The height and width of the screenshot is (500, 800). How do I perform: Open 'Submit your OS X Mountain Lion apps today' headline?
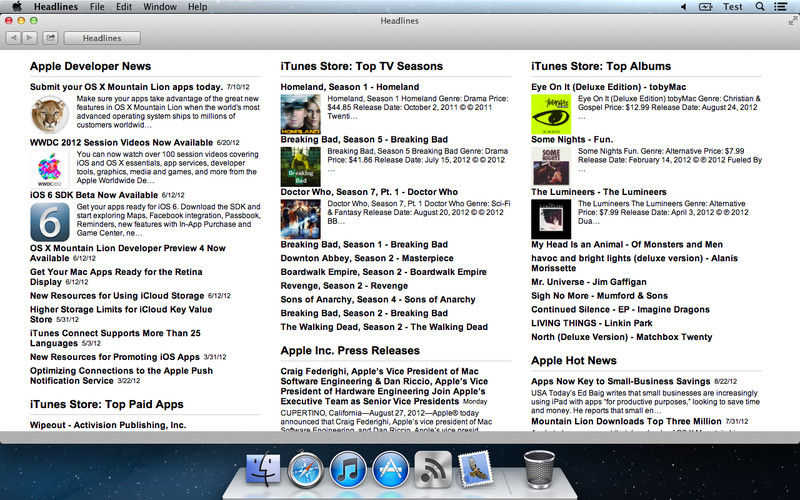126,87
